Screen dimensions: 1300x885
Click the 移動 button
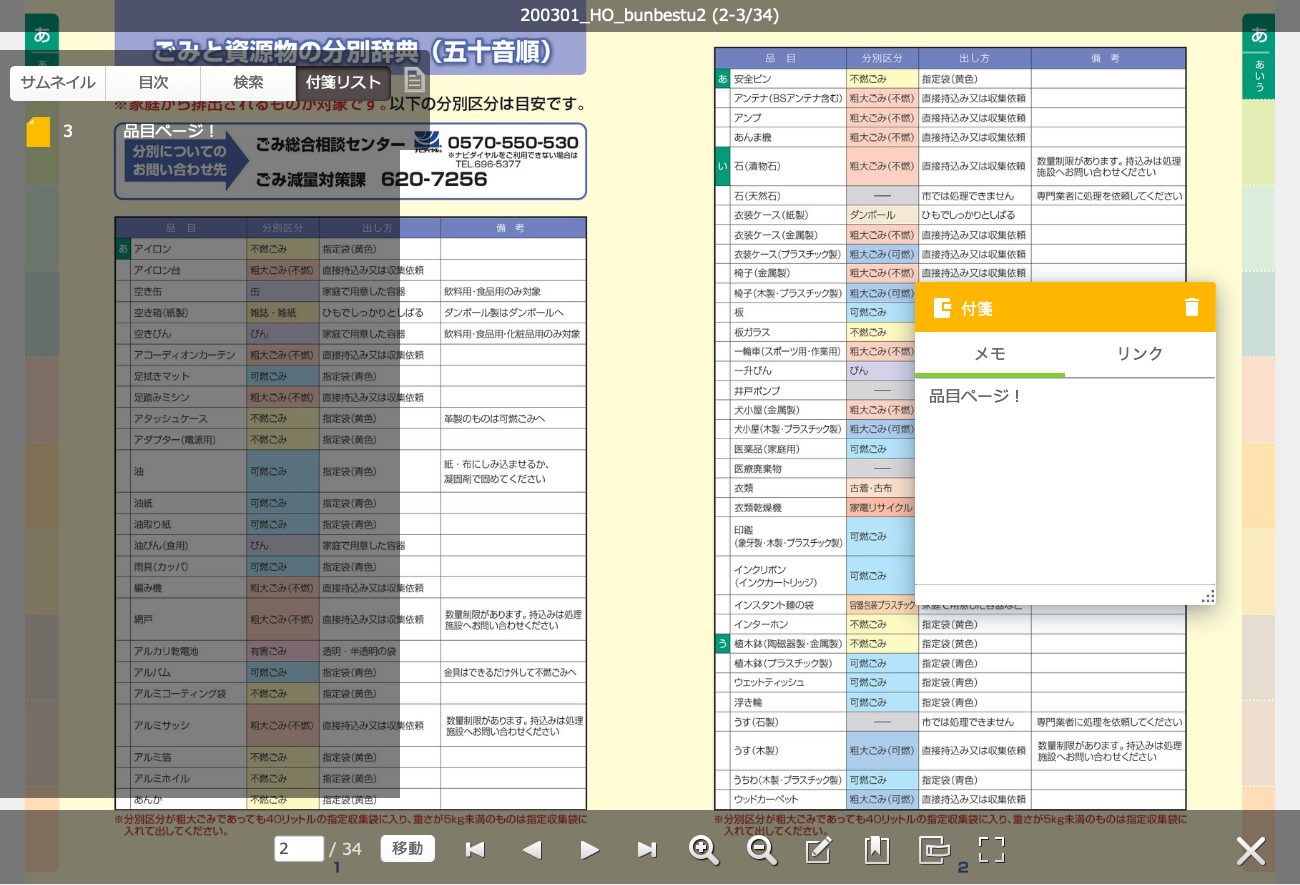(x=407, y=849)
